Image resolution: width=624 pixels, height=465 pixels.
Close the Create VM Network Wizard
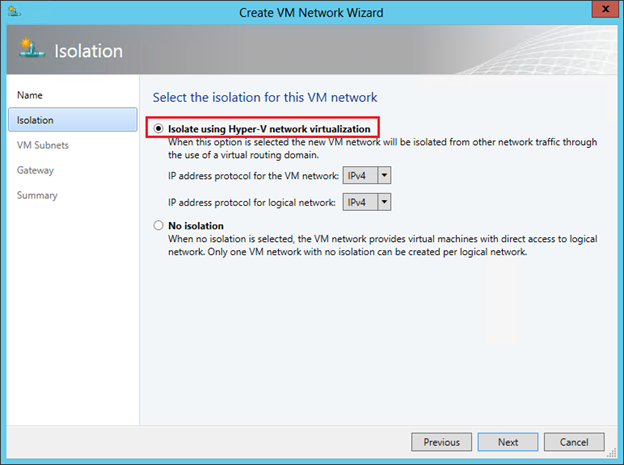[605, 9]
